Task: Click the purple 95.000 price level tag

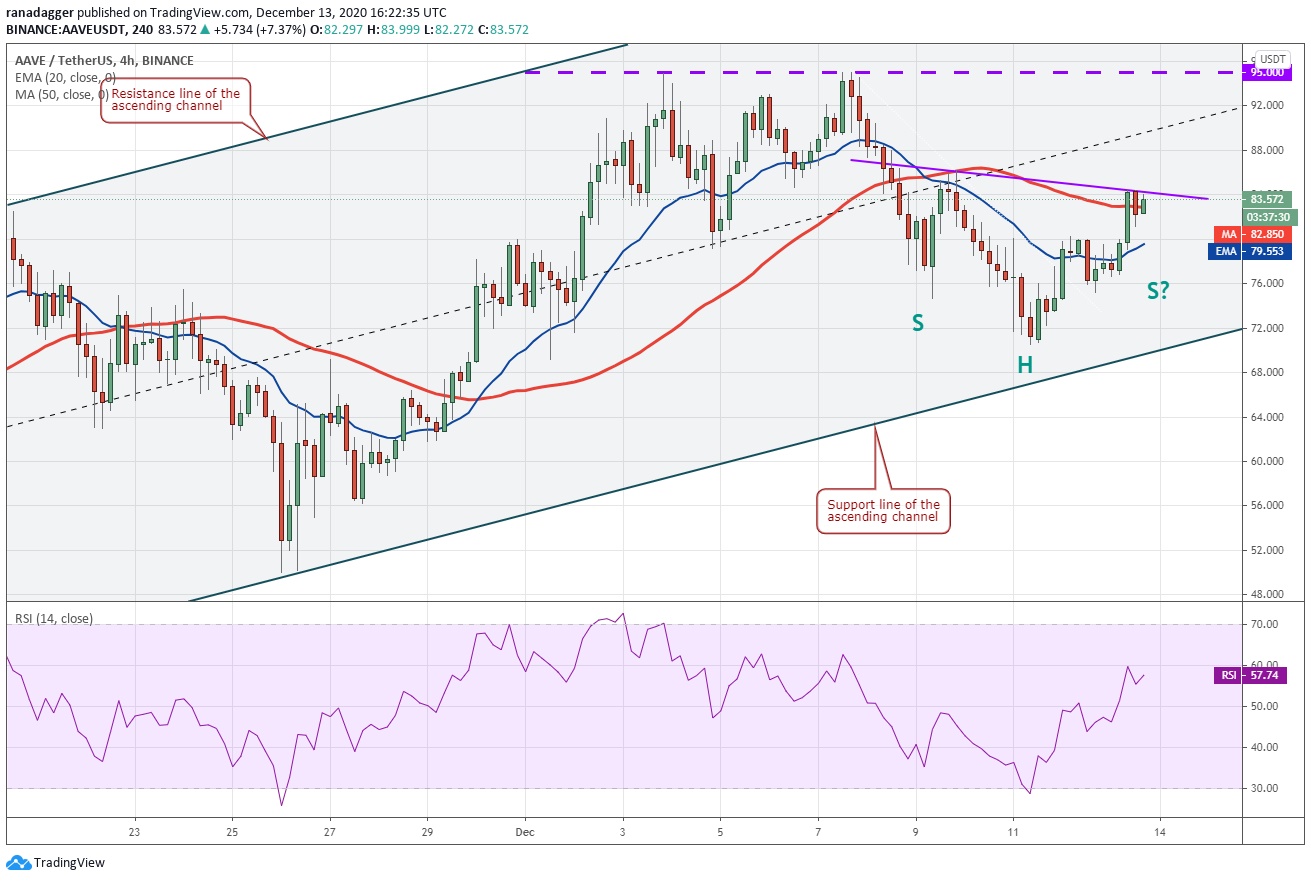Action: tap(1266, 72)
